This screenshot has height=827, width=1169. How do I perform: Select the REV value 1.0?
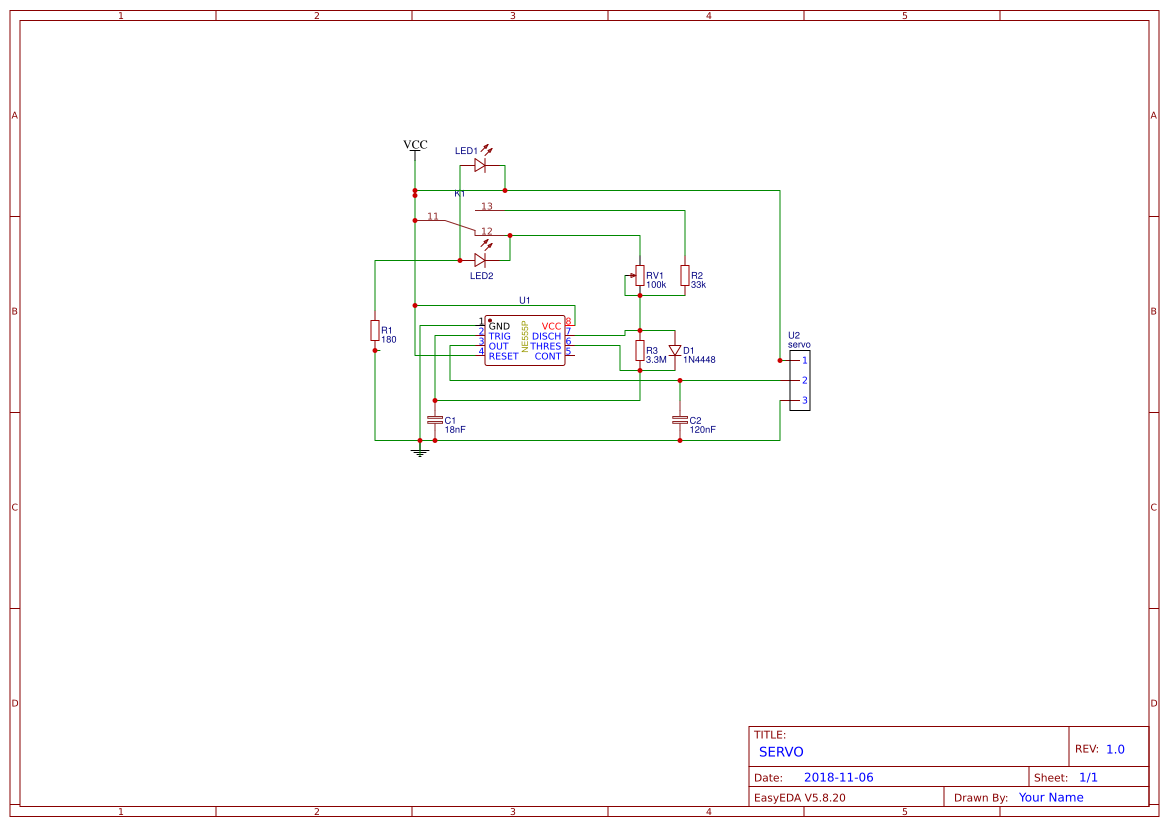click(x=1115, y=749)
